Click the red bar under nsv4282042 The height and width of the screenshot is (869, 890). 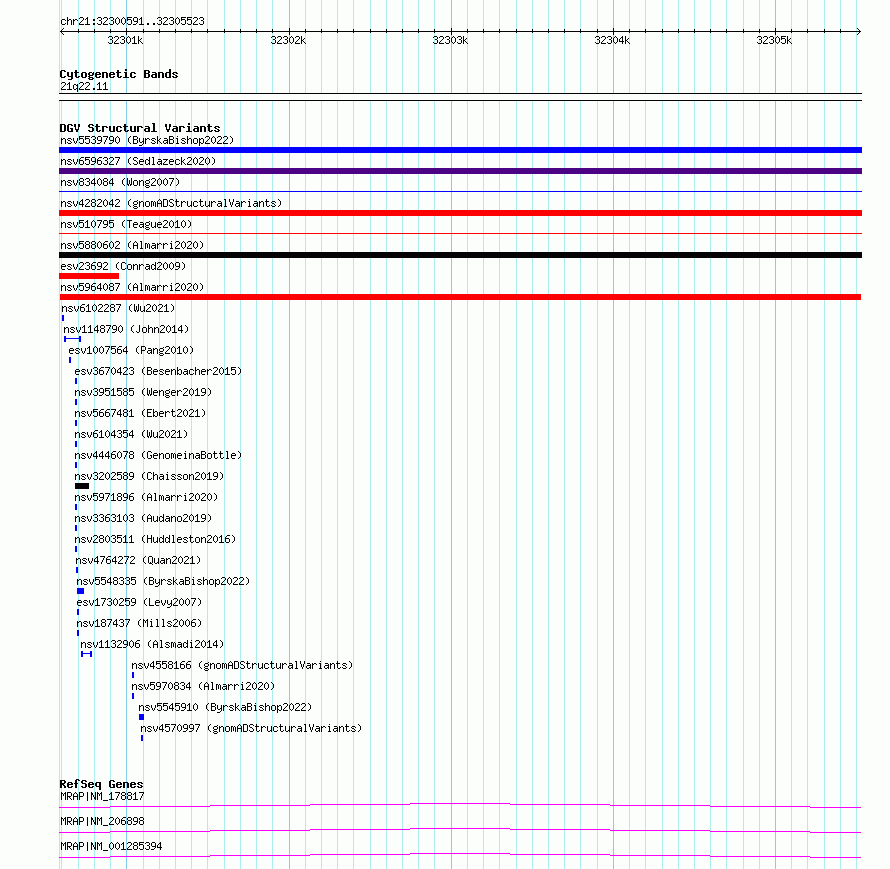[460, 213]
